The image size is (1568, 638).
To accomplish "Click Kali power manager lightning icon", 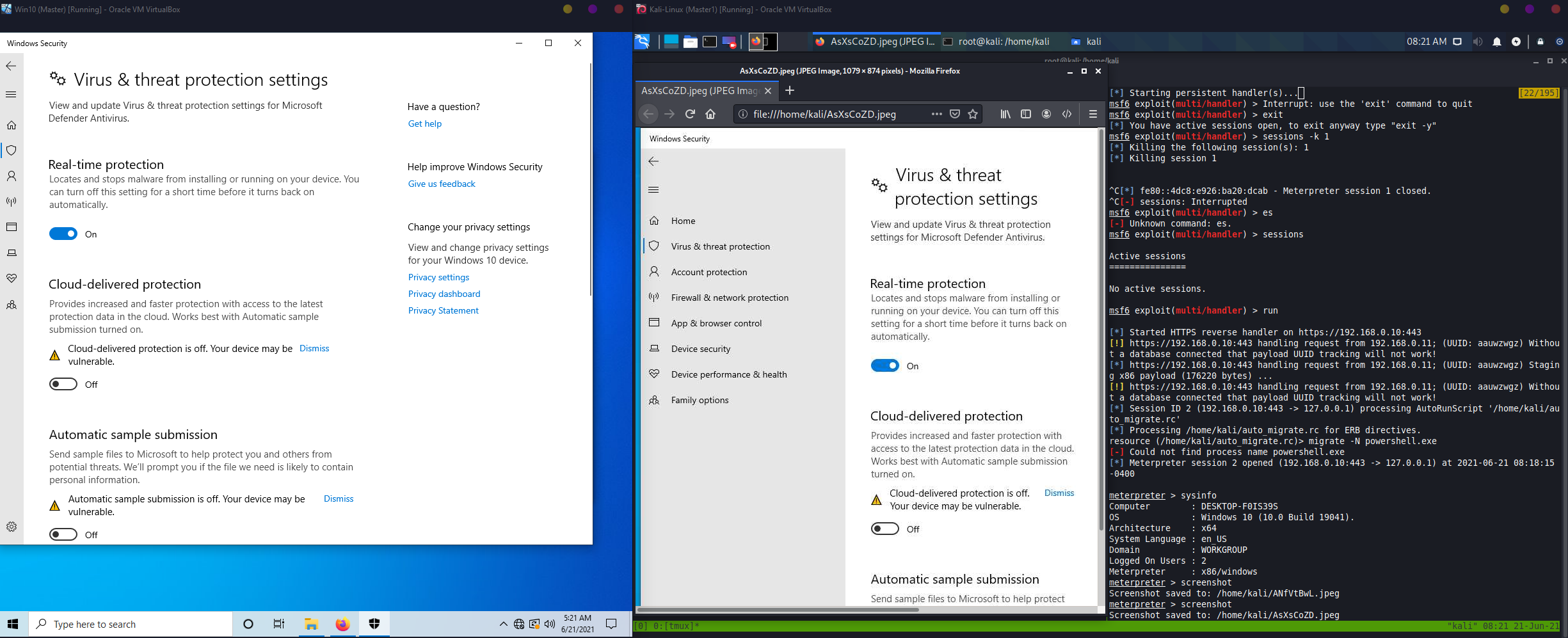I will pyautogui.click(x=1516, y=42).
